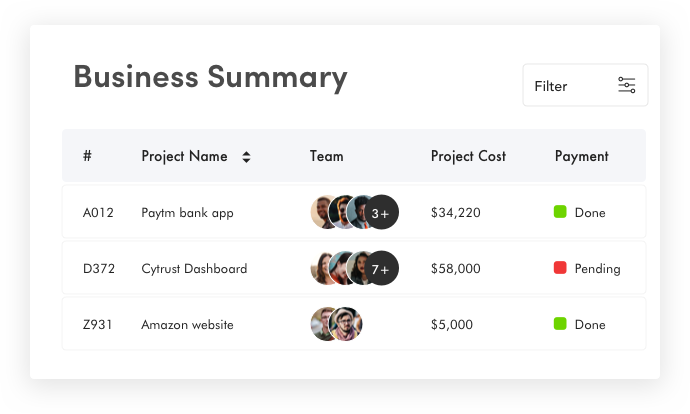Sort by Project Name arrows

point(246,157)
